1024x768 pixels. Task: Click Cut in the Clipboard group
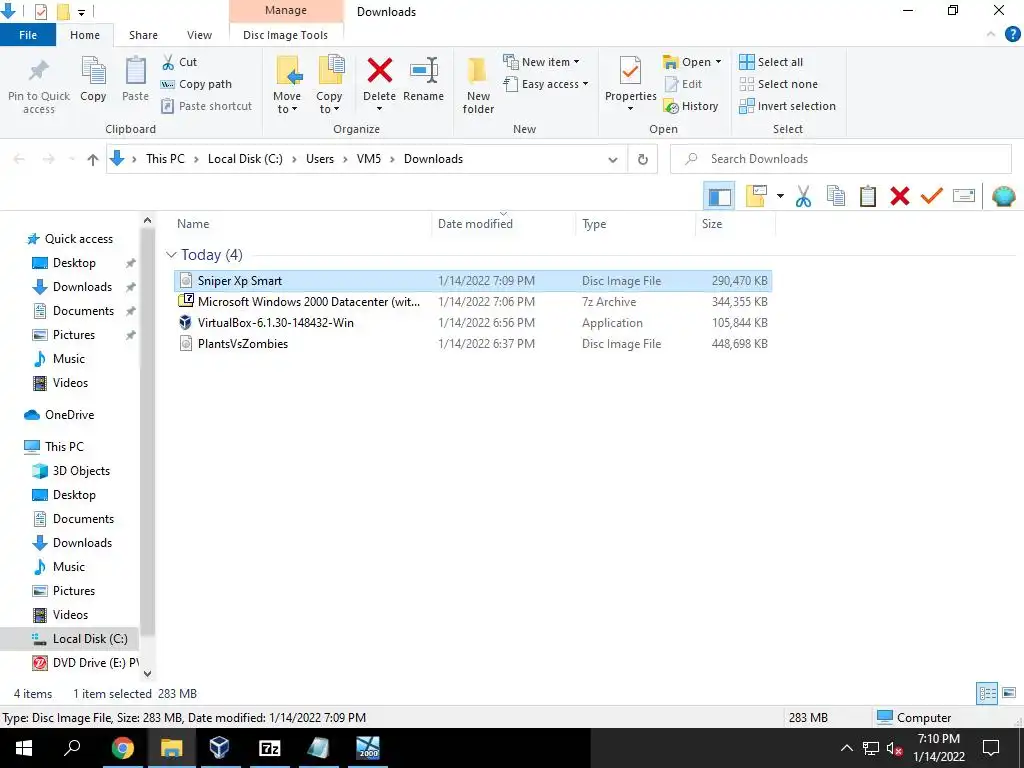[x=179, y=62]
